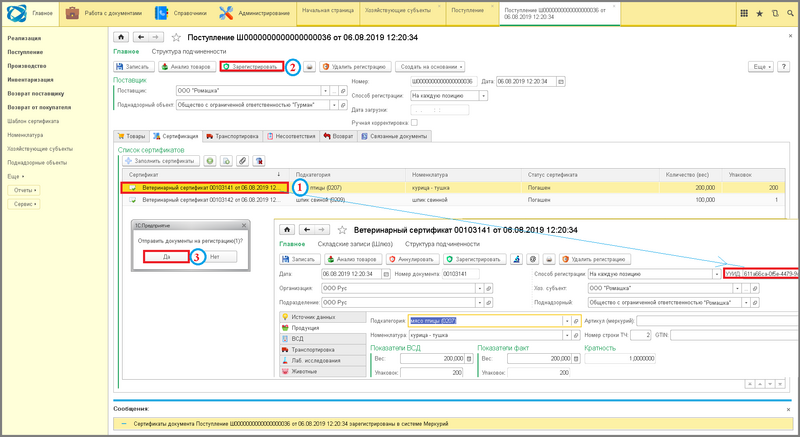Open the history icon in the top panel
800x437 pixels.
[x=775, y=13]
